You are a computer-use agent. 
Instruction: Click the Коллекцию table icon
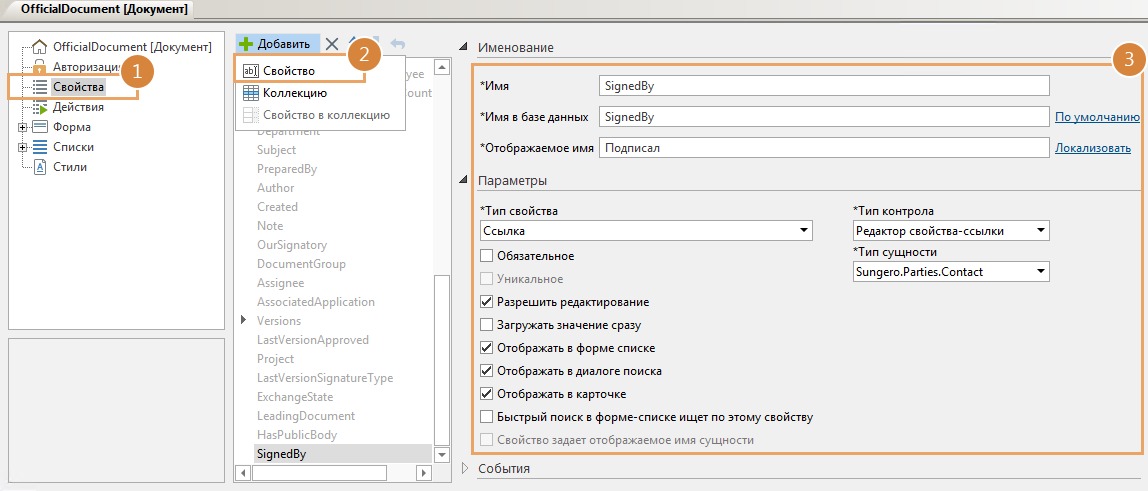(x=251, y=93)
